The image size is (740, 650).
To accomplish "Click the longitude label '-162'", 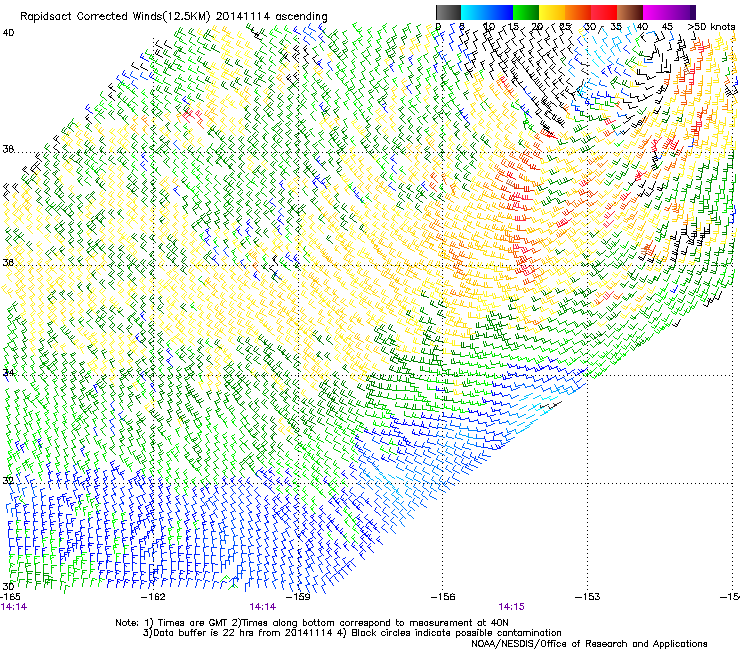I will [153, 597].
